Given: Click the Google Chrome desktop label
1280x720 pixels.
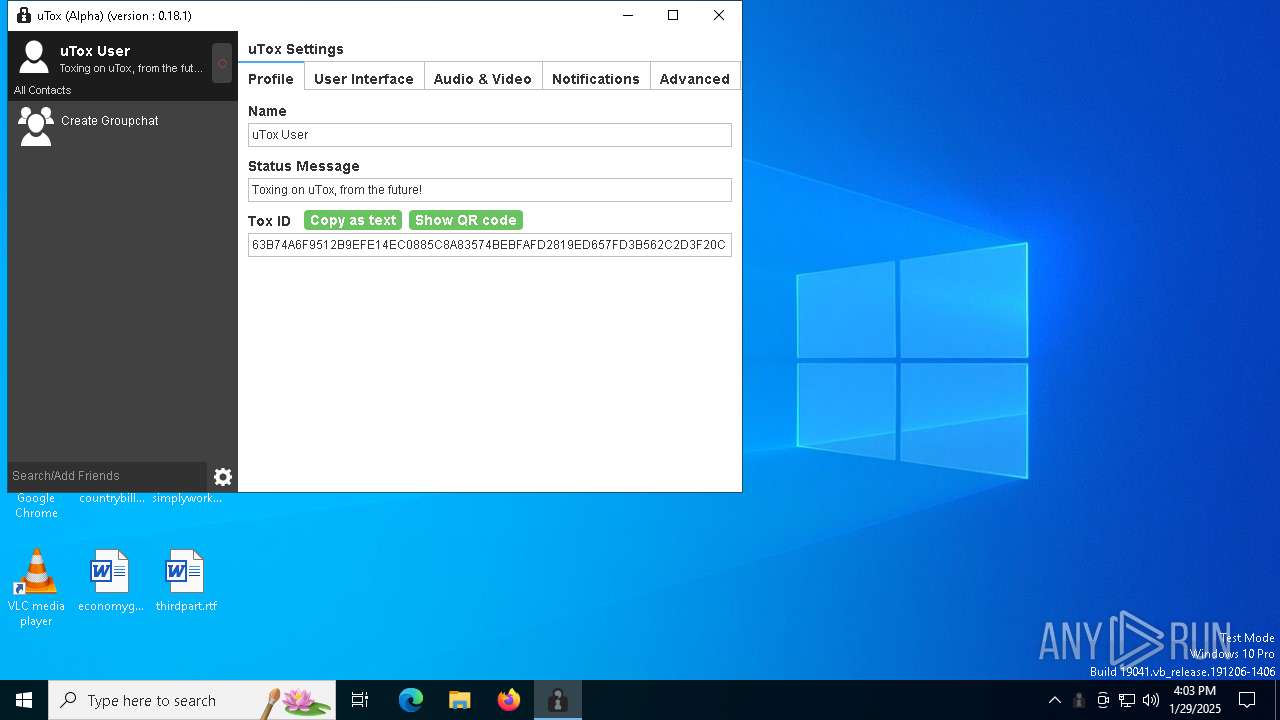Looking at the screenshot, I should point(36,506).
